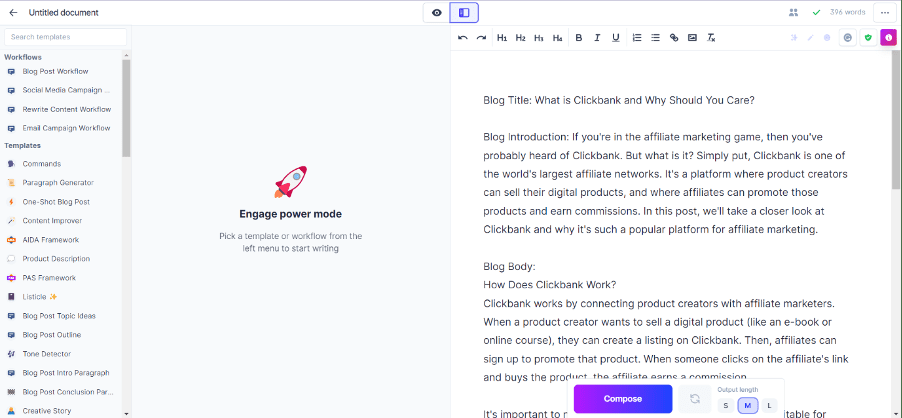Insert a bulleted list

(655, 38)
